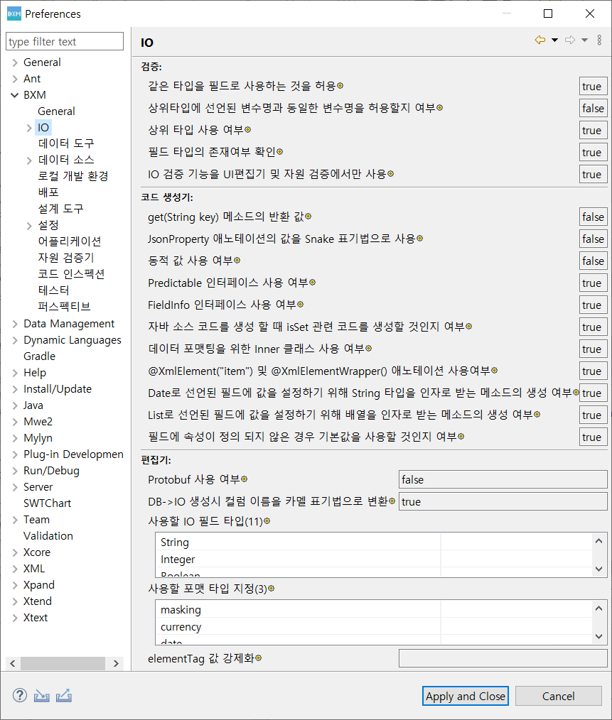The image size is (612, 720).
Task: Toggle the 동적 값 사용 여부 false button
Action: pyautogui.click(x=593, y=261)
